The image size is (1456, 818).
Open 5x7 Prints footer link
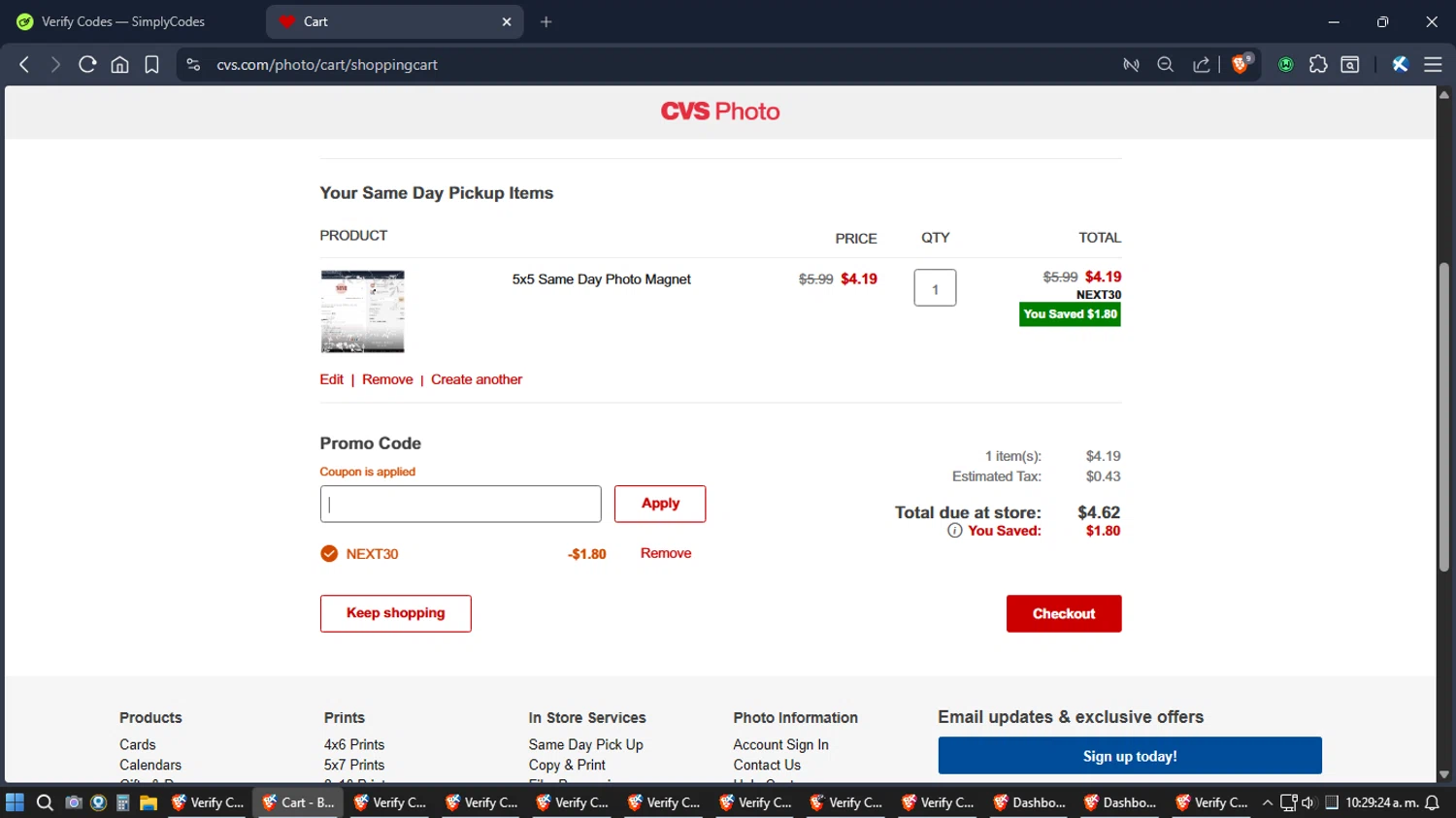pos(354,765)
